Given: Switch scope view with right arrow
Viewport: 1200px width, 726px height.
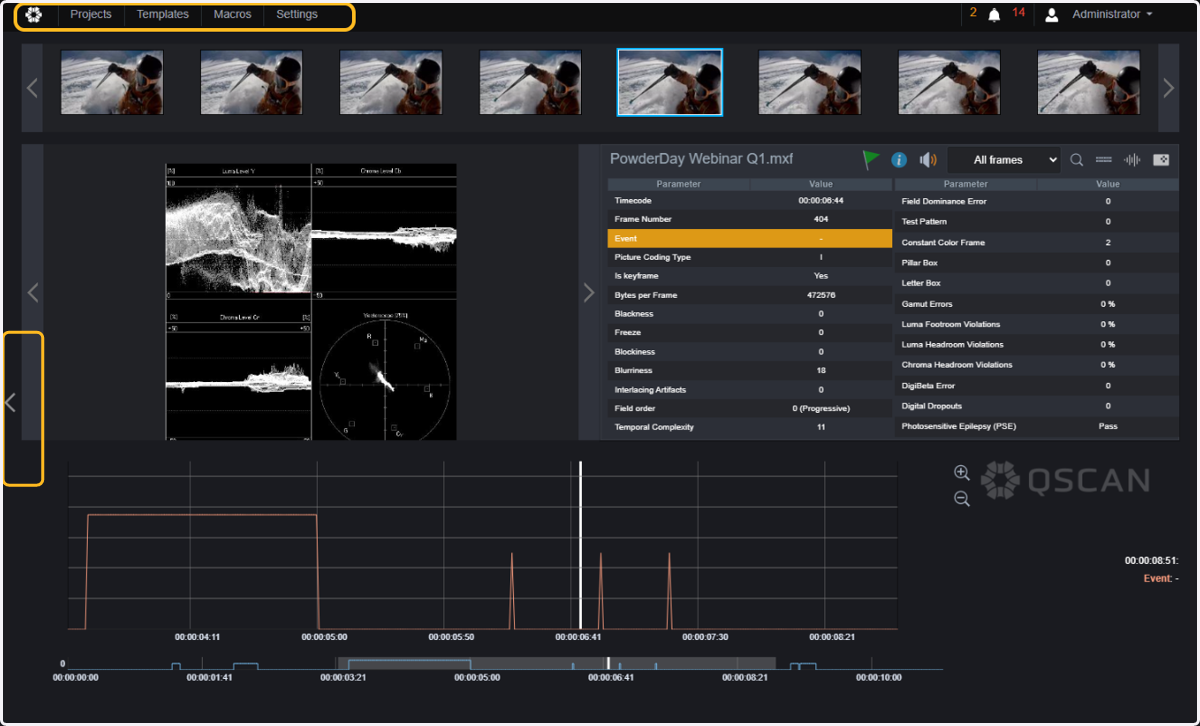Looking at the screenshot, I should (589, 292).
